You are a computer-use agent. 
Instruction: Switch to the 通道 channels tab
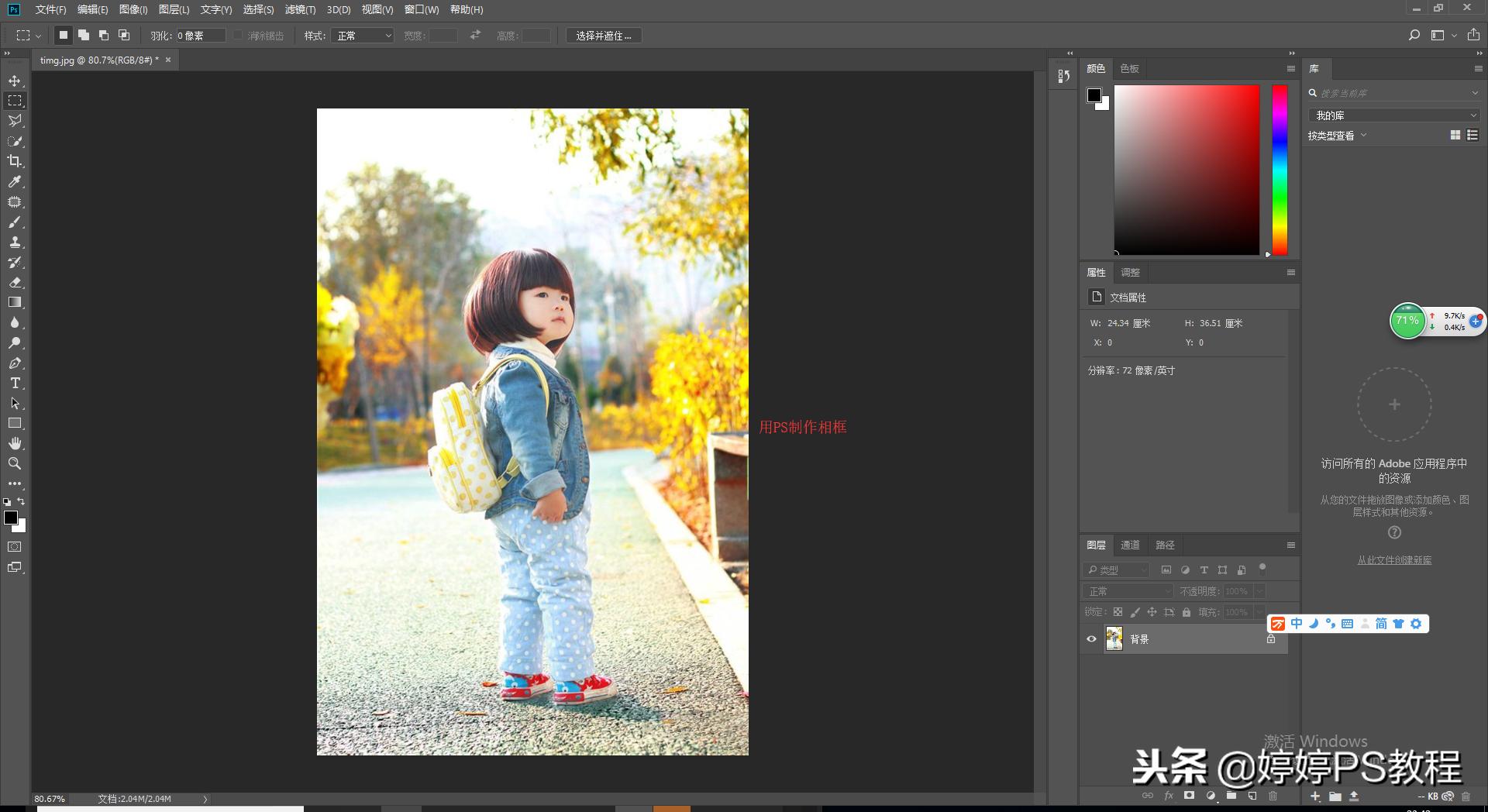[x=1130, y=545]
